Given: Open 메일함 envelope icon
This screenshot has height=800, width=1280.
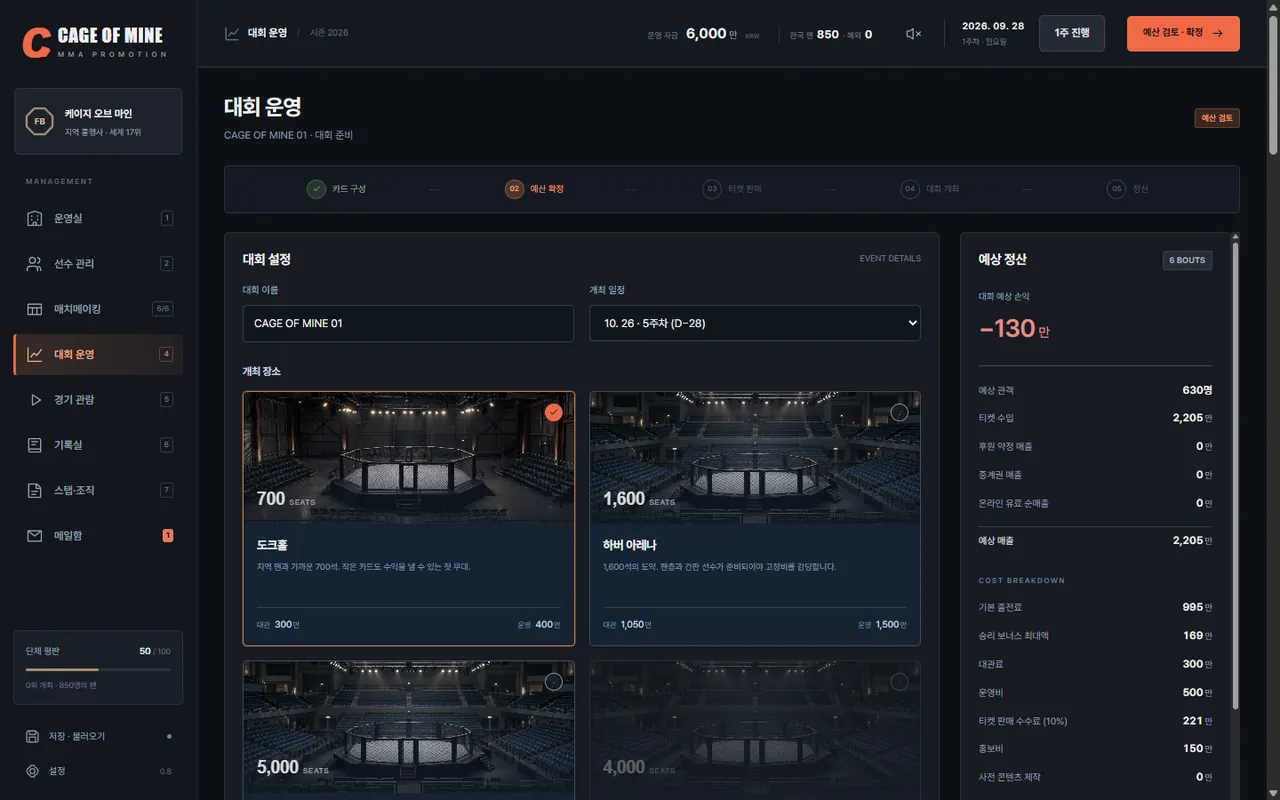Looking at the screenshot, I should click(35, 536).
